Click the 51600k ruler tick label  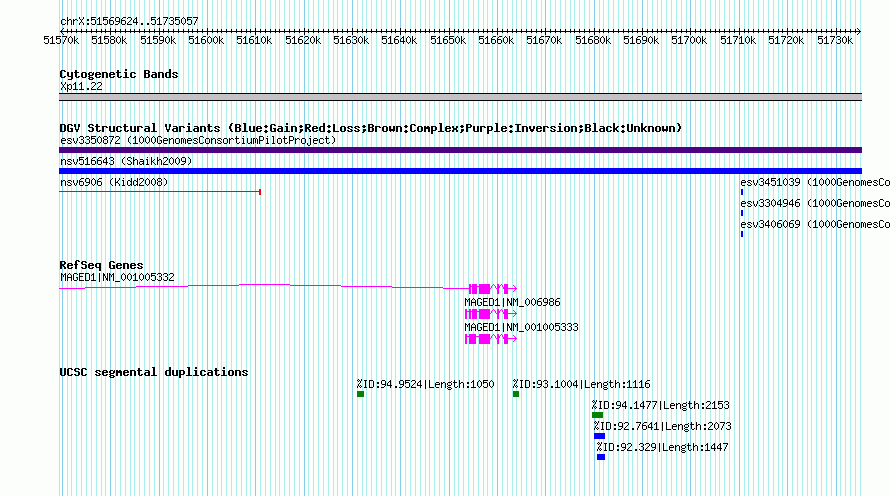[x=206, y=41]
